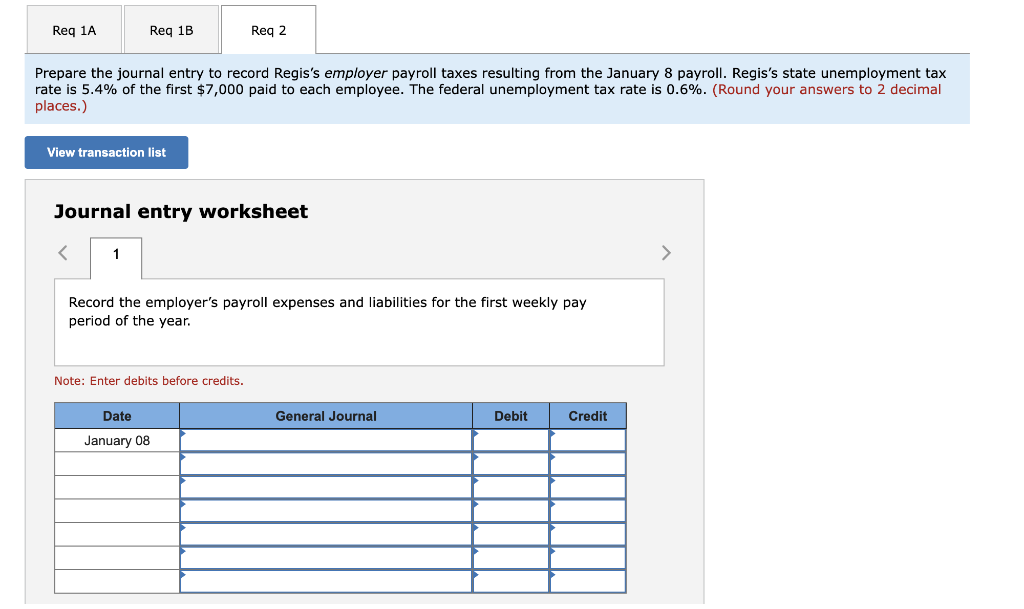
Task: Open fifth row General Journal account dropdown
Action: 326,534
